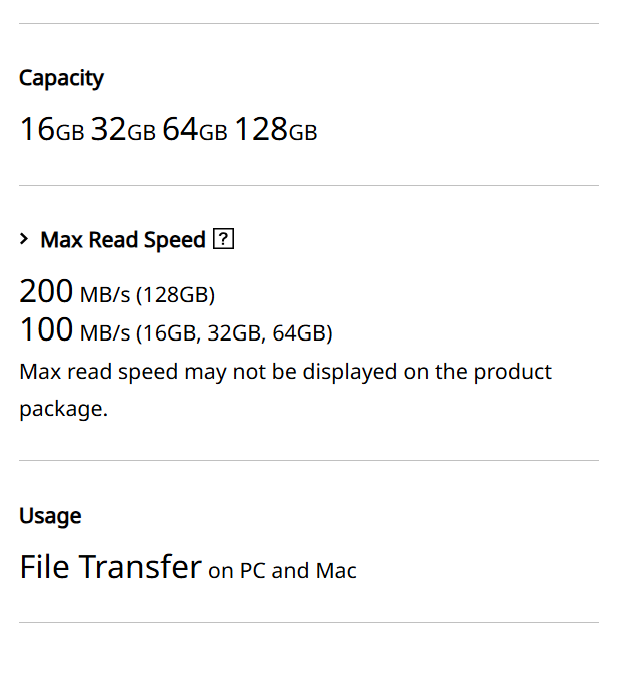This screenshot has width=636, height=676.
Task: Select the 128GB capacity option
Action: [275, 130]
